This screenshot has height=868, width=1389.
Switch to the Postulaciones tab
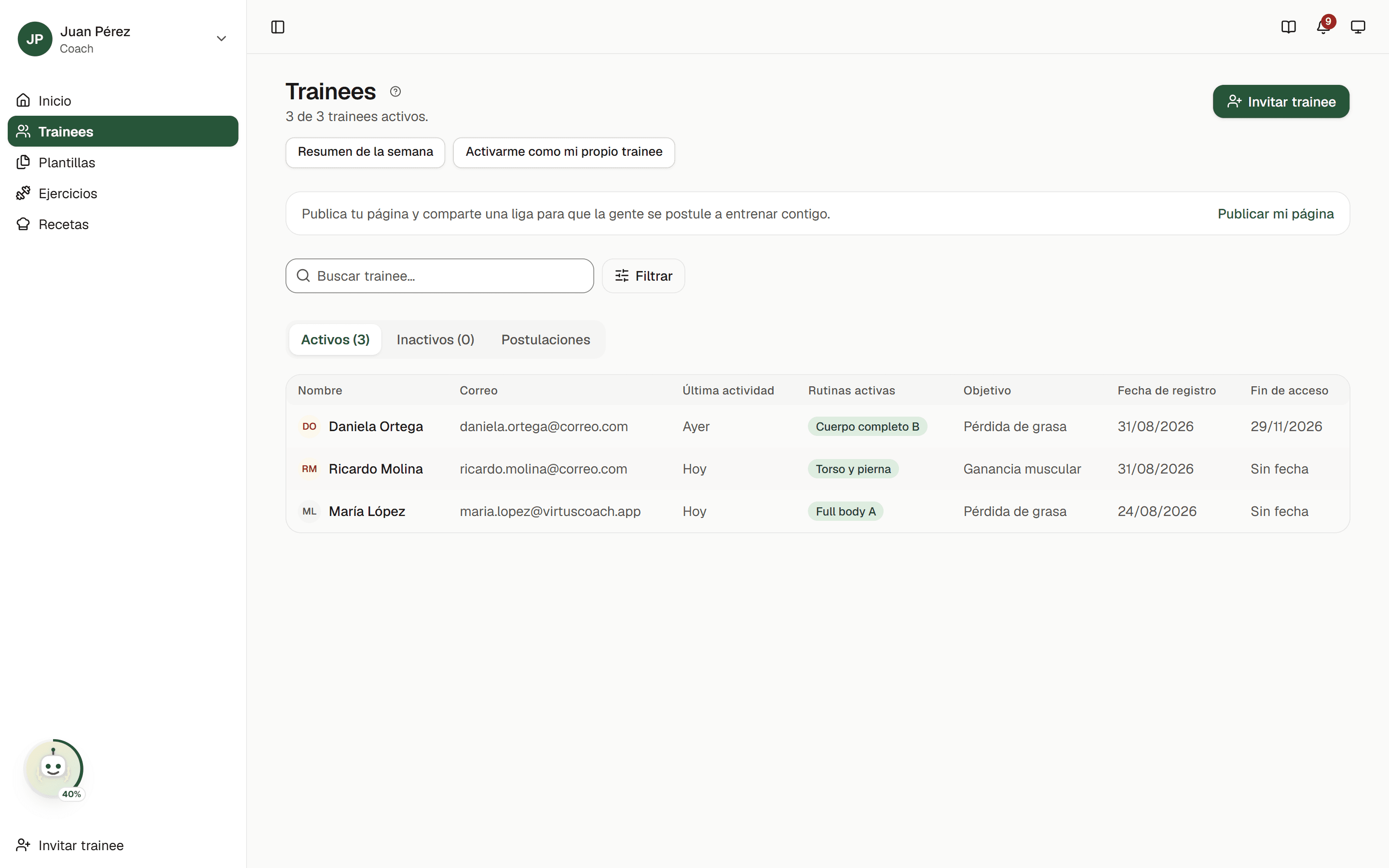545,339
